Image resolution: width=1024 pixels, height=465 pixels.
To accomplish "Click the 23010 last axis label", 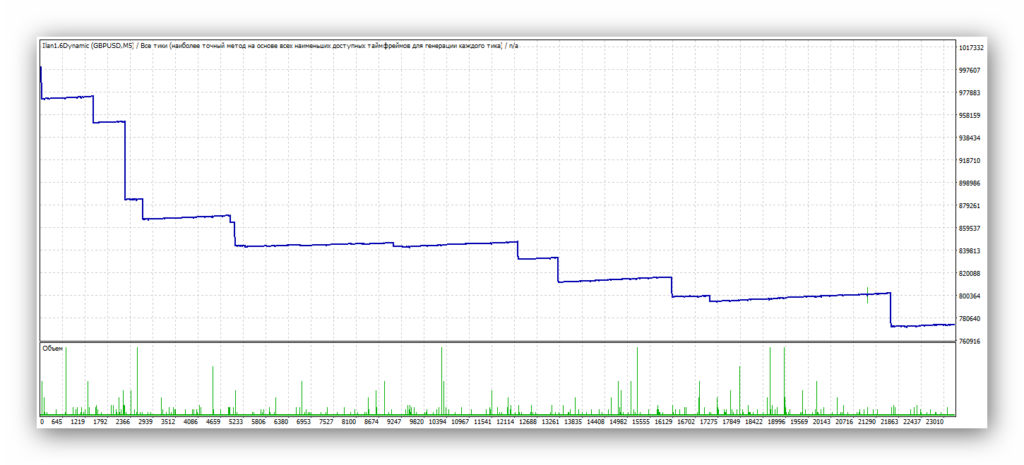I will pyautogui.click(x=933, y=422).
